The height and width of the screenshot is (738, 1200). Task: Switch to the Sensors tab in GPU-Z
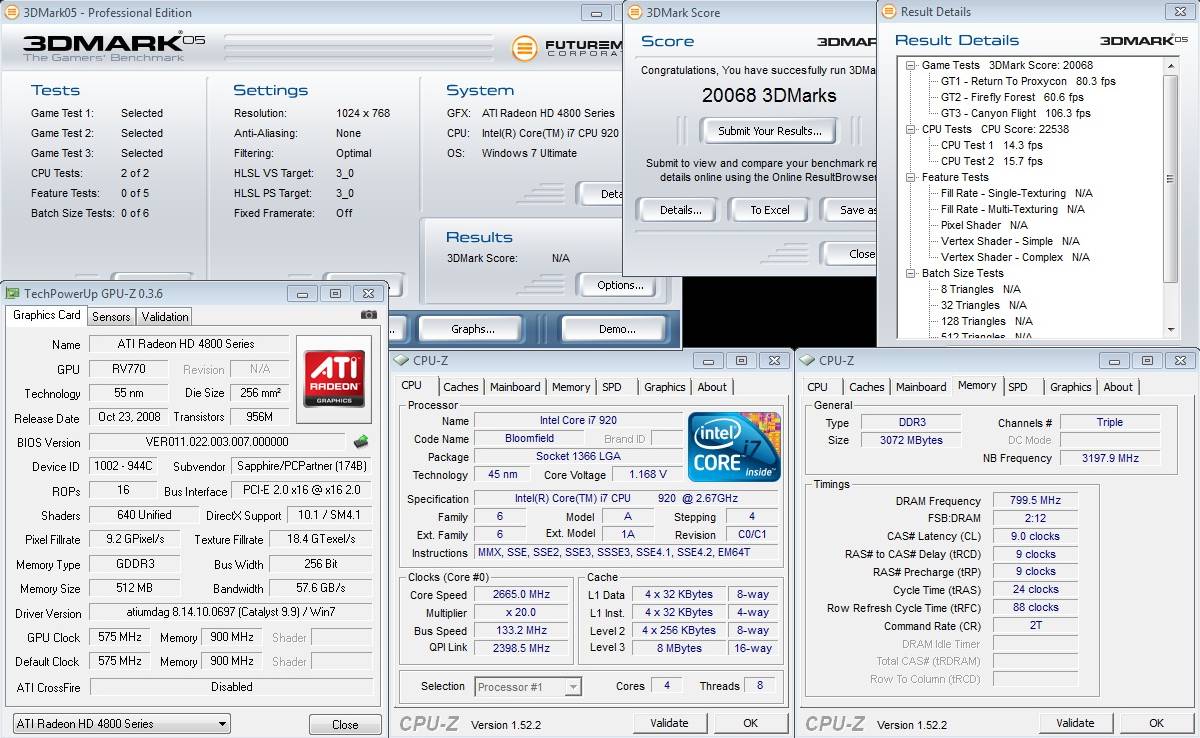point(111,316)
